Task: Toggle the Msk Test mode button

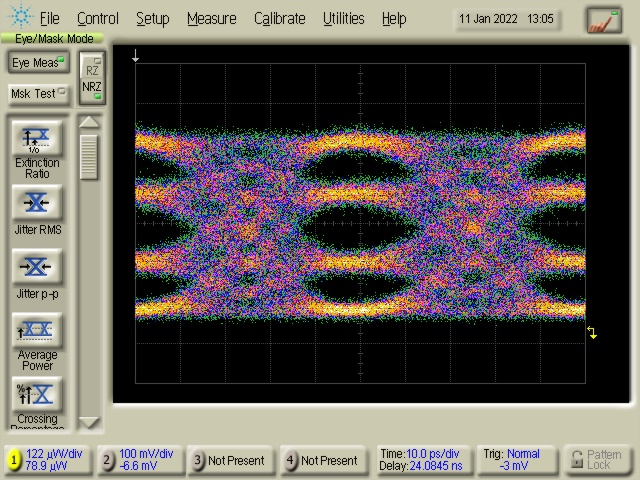Action: [x=36, y=94]
